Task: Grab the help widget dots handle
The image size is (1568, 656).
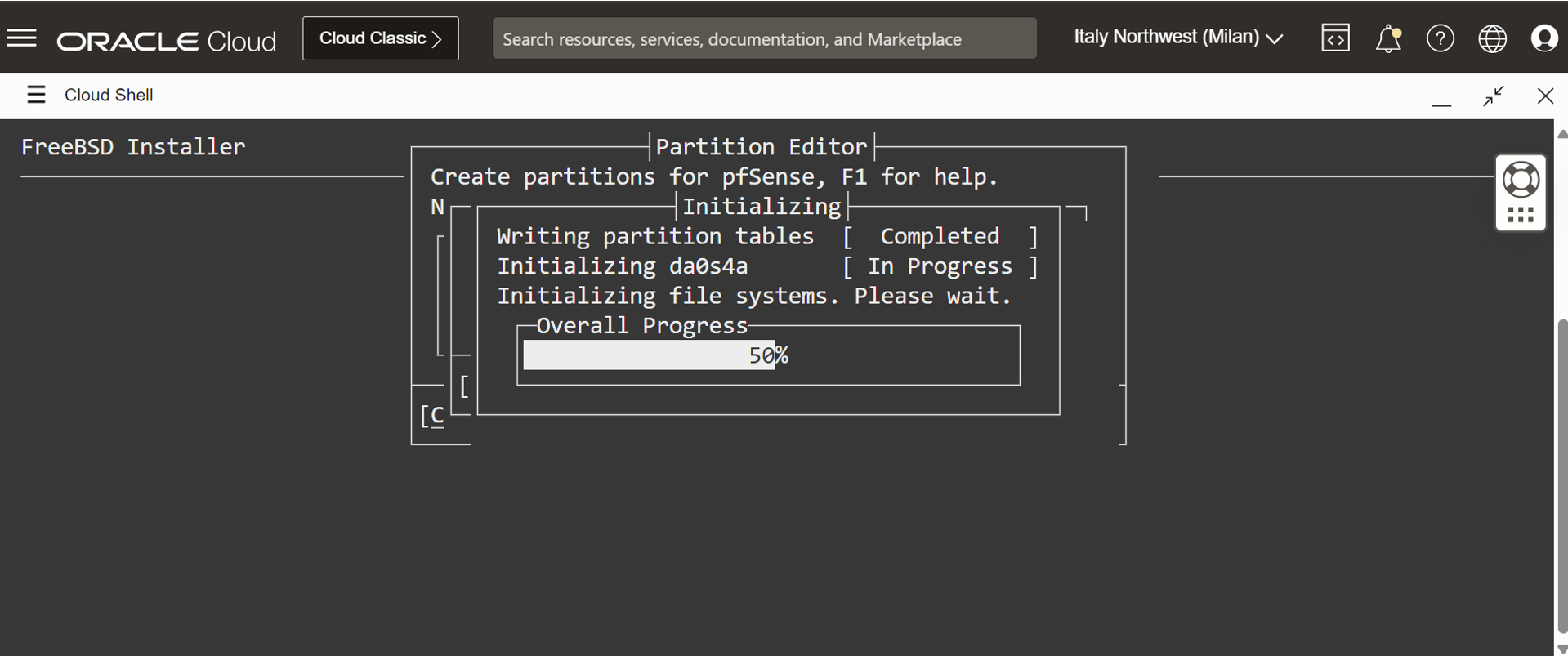Action: coord(1521,215)
